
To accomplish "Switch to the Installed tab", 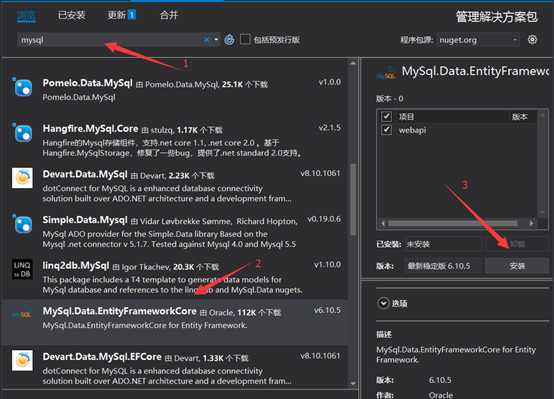I will point(72,15).
